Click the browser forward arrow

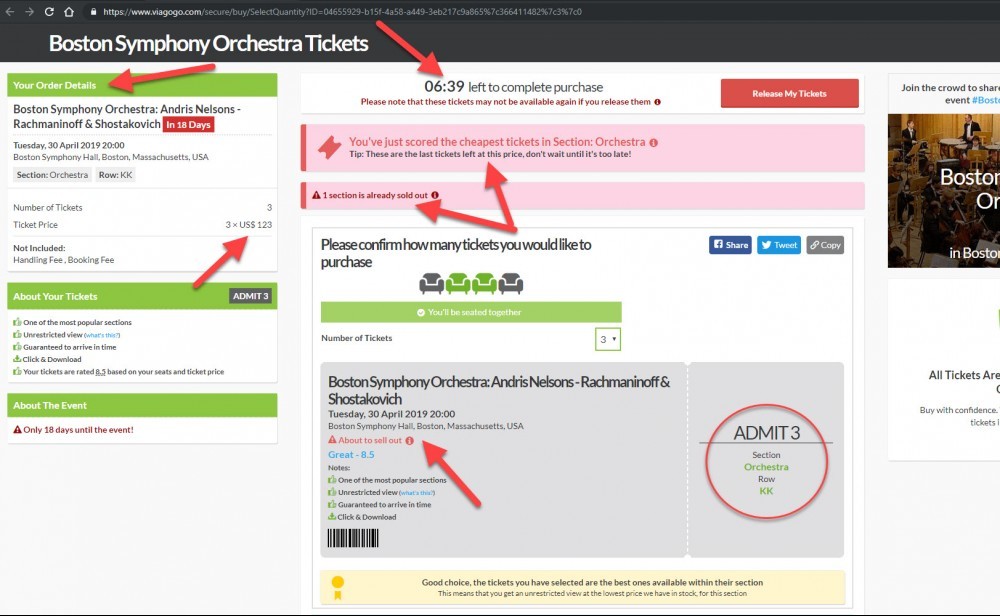click(x=29, y=11)
